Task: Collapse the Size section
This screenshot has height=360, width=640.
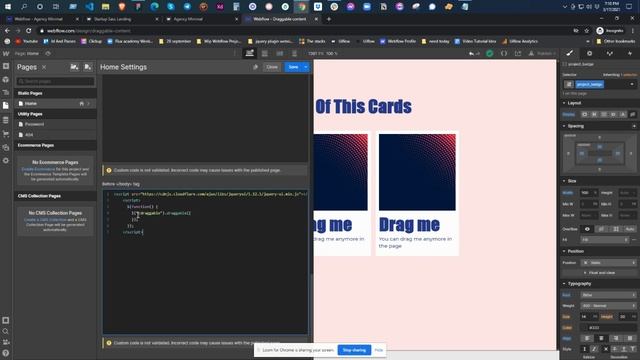Action: click(x=571, y=181)
